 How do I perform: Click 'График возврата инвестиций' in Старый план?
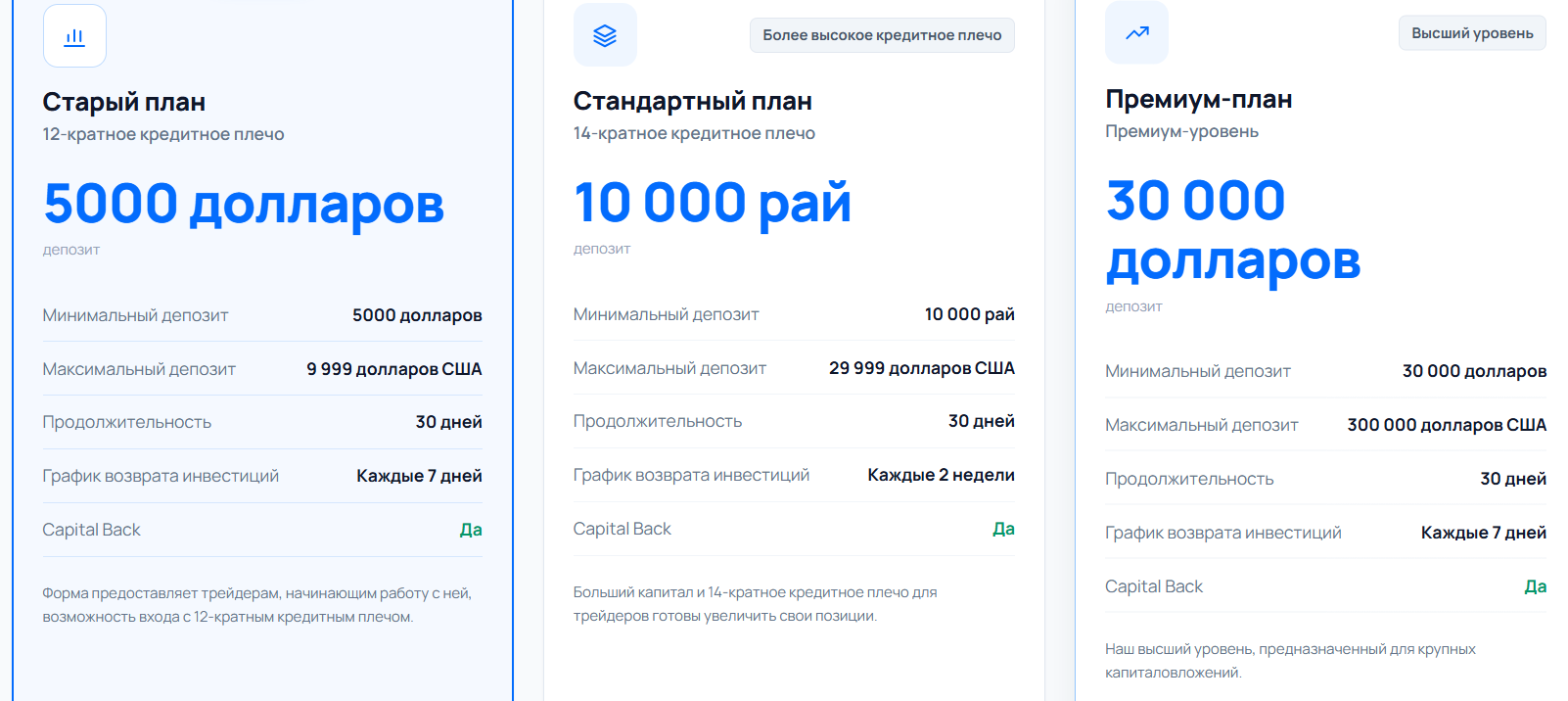point(161,476)
